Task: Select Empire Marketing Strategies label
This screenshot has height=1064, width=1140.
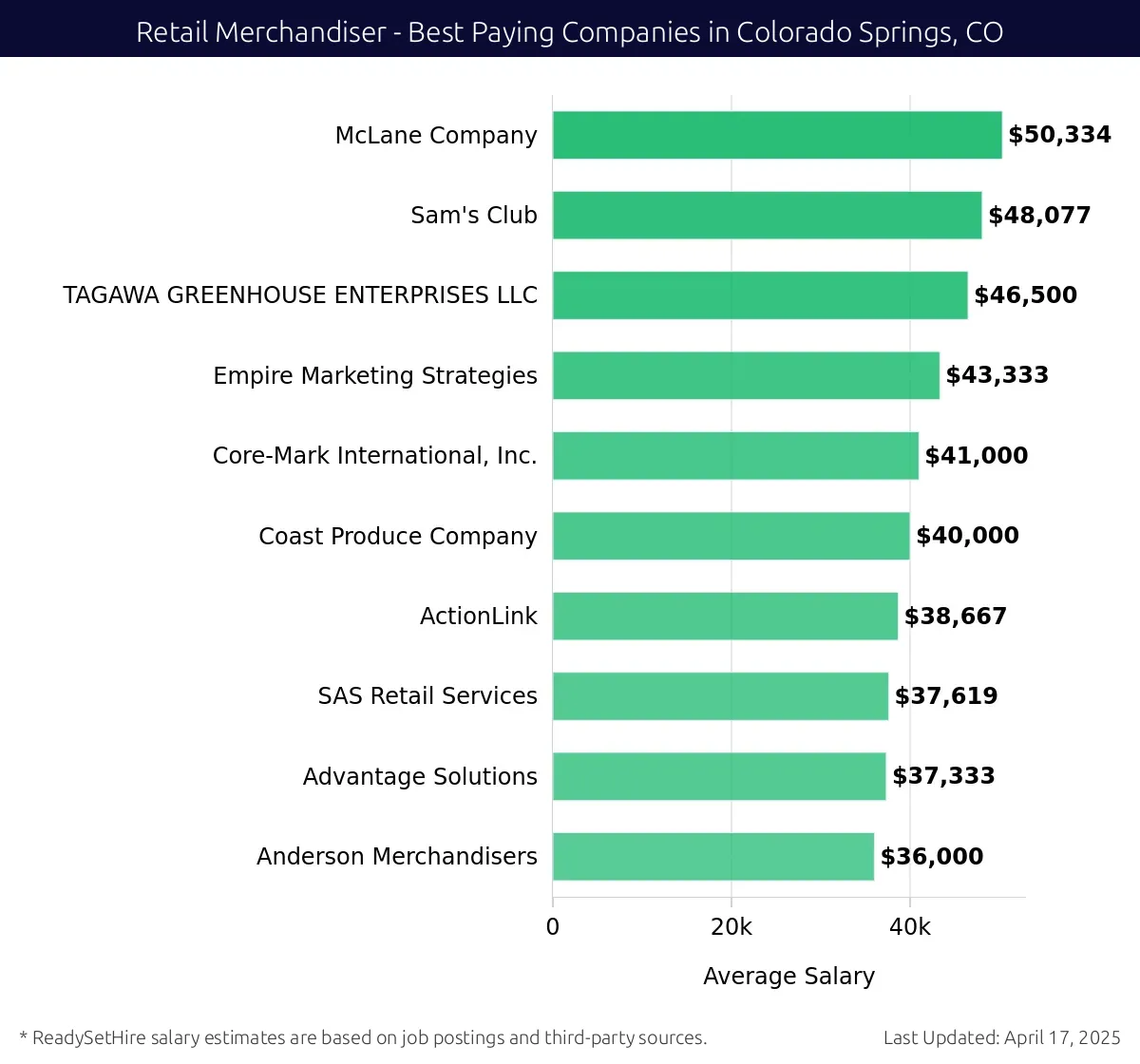Action: tap(375, 376)
